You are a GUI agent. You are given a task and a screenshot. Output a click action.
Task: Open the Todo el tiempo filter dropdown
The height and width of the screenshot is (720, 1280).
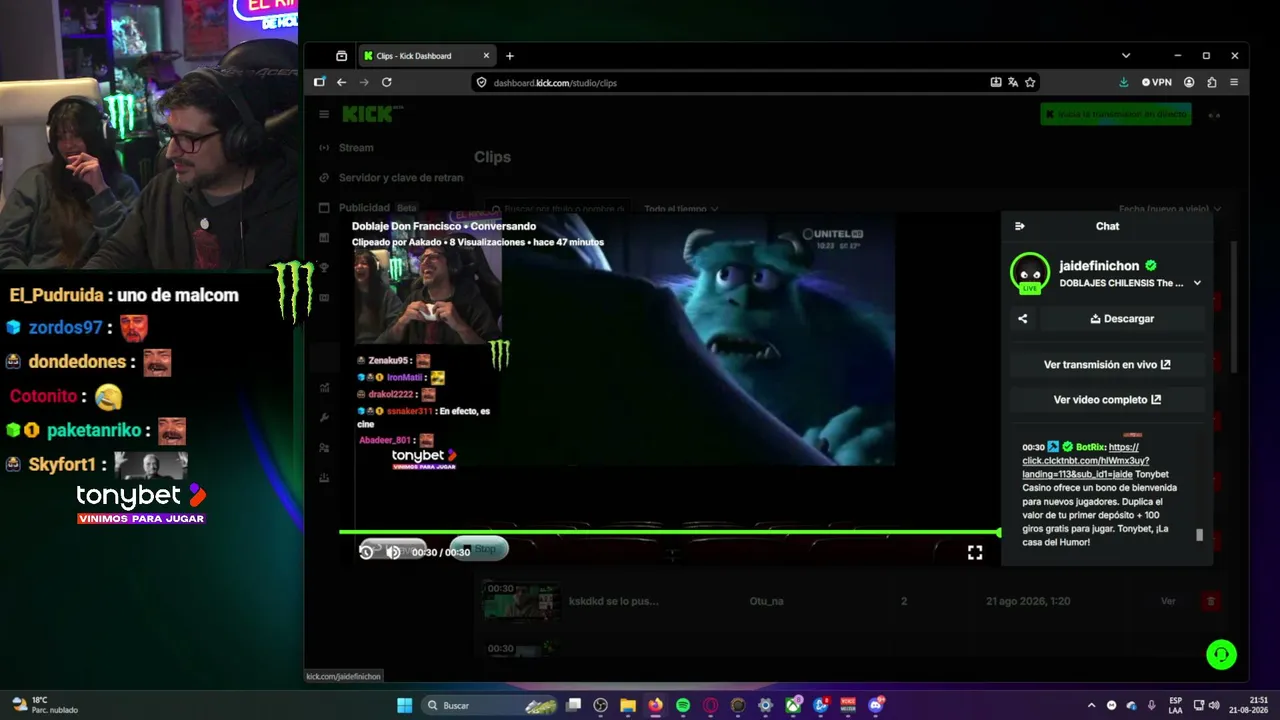(682, 209)
